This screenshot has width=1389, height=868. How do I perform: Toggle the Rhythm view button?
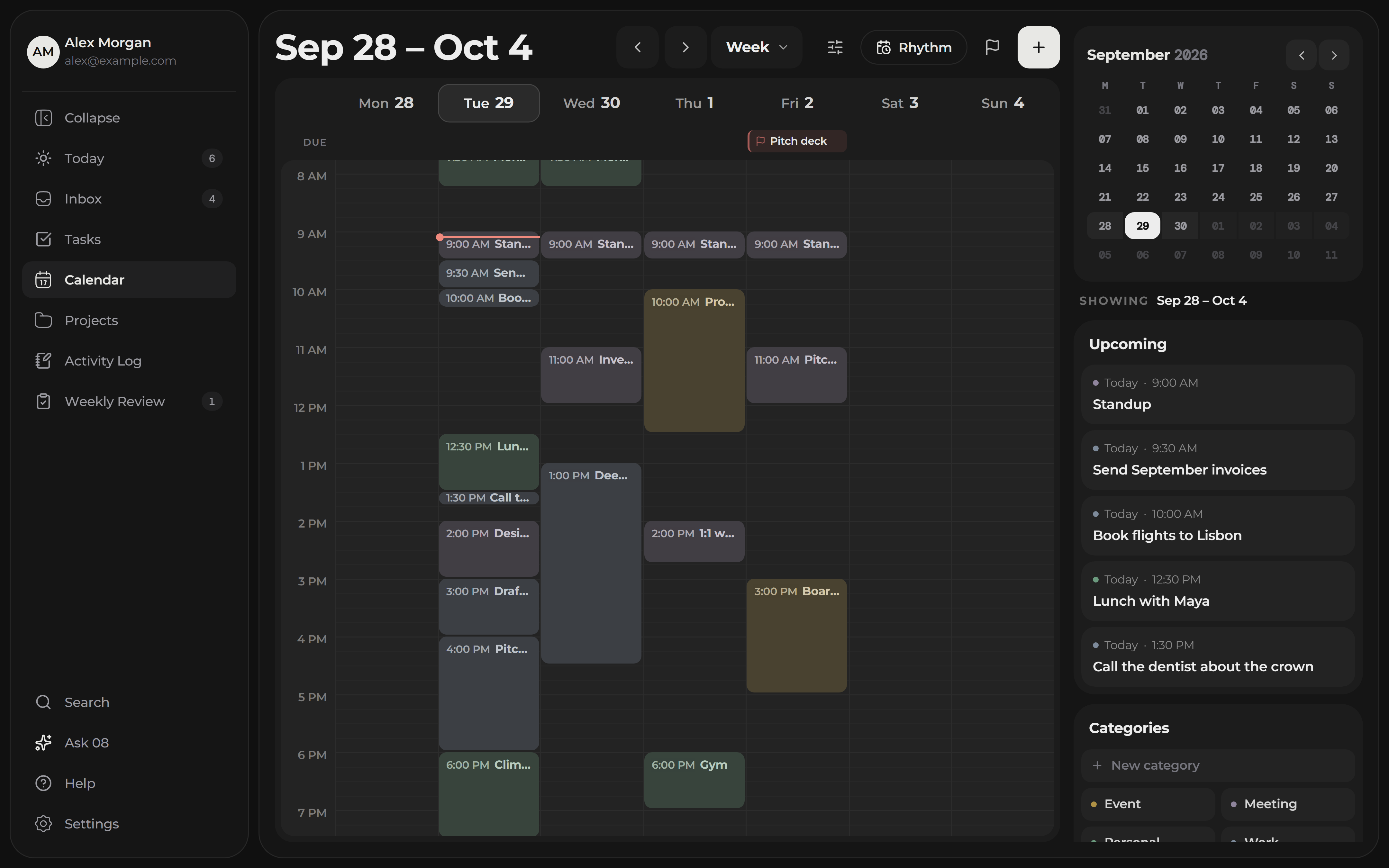914,47
